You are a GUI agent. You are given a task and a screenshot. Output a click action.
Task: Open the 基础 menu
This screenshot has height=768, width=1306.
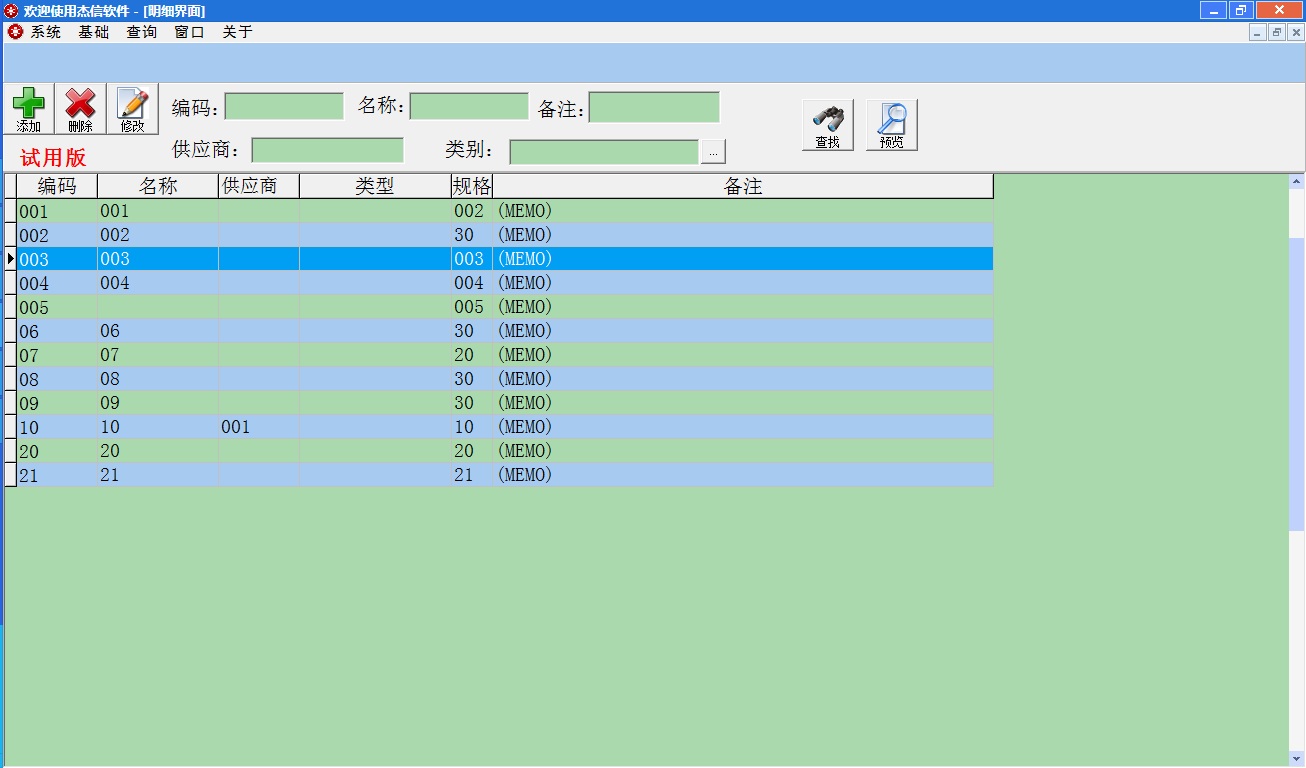click(94, 32)
